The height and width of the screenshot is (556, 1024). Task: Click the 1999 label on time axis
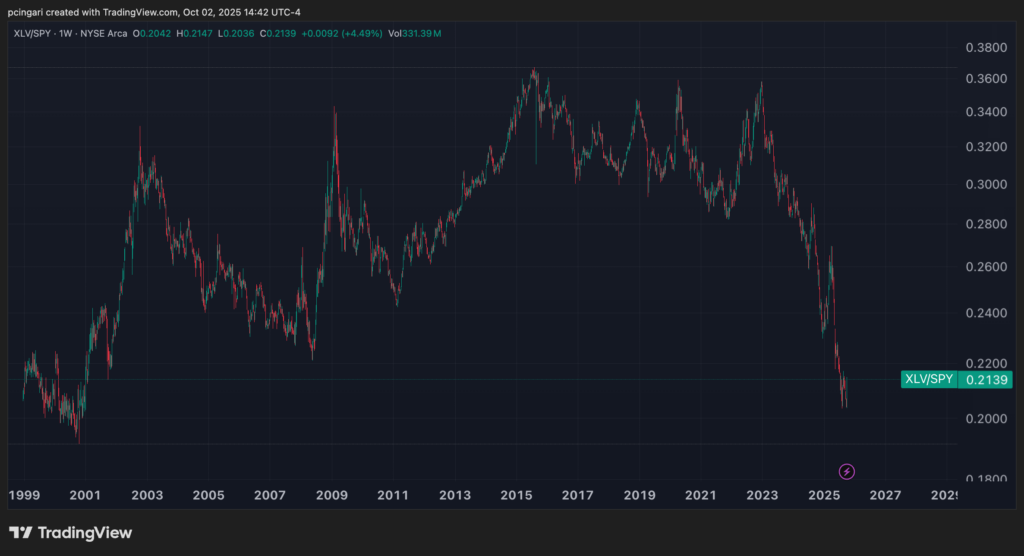click(x=24, y=496)
